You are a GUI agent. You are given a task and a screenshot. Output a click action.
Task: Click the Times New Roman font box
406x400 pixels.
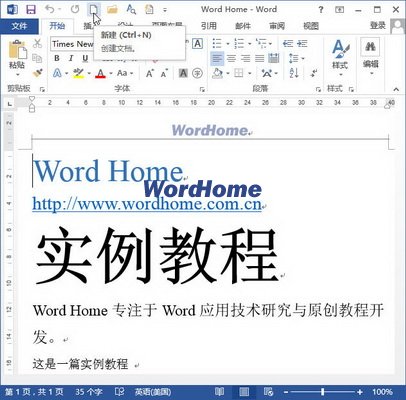click(x=72, y=44)
